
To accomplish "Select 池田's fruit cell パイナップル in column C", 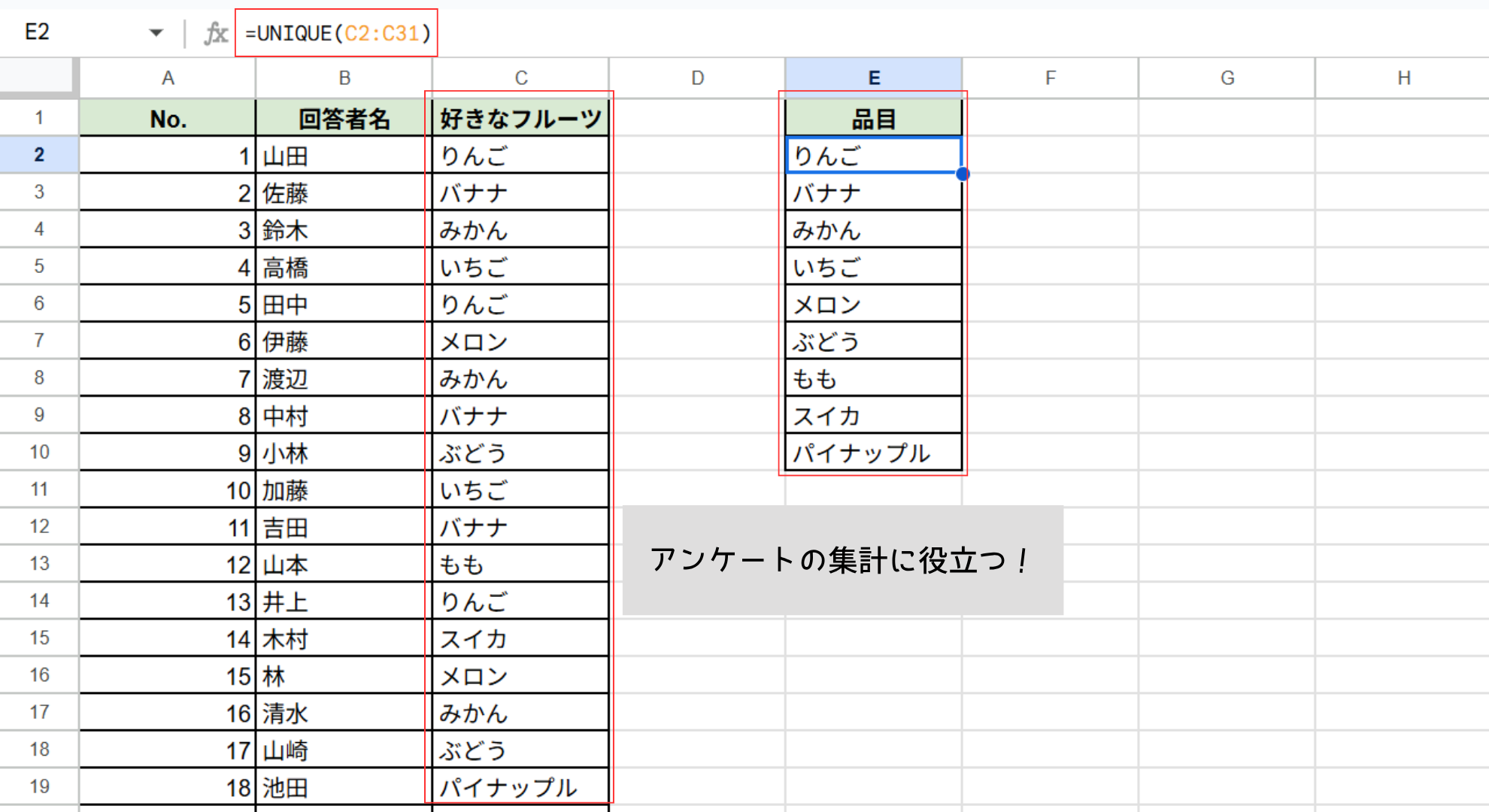I will tap(520, 787).
